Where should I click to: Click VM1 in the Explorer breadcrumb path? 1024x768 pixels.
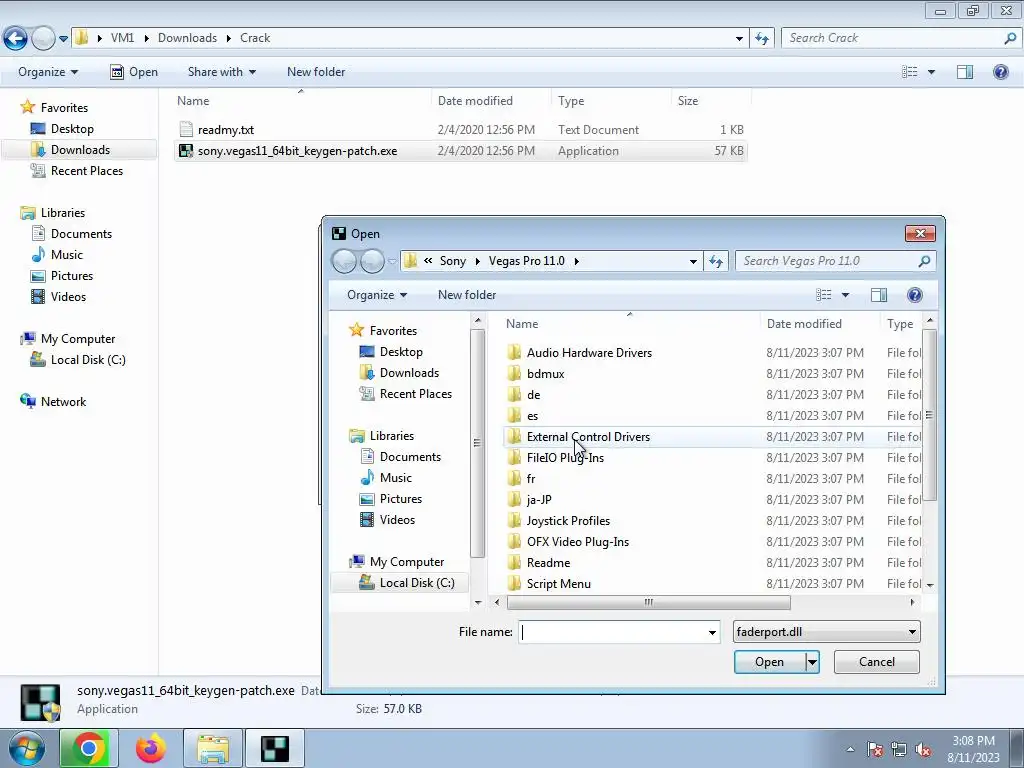122,38
